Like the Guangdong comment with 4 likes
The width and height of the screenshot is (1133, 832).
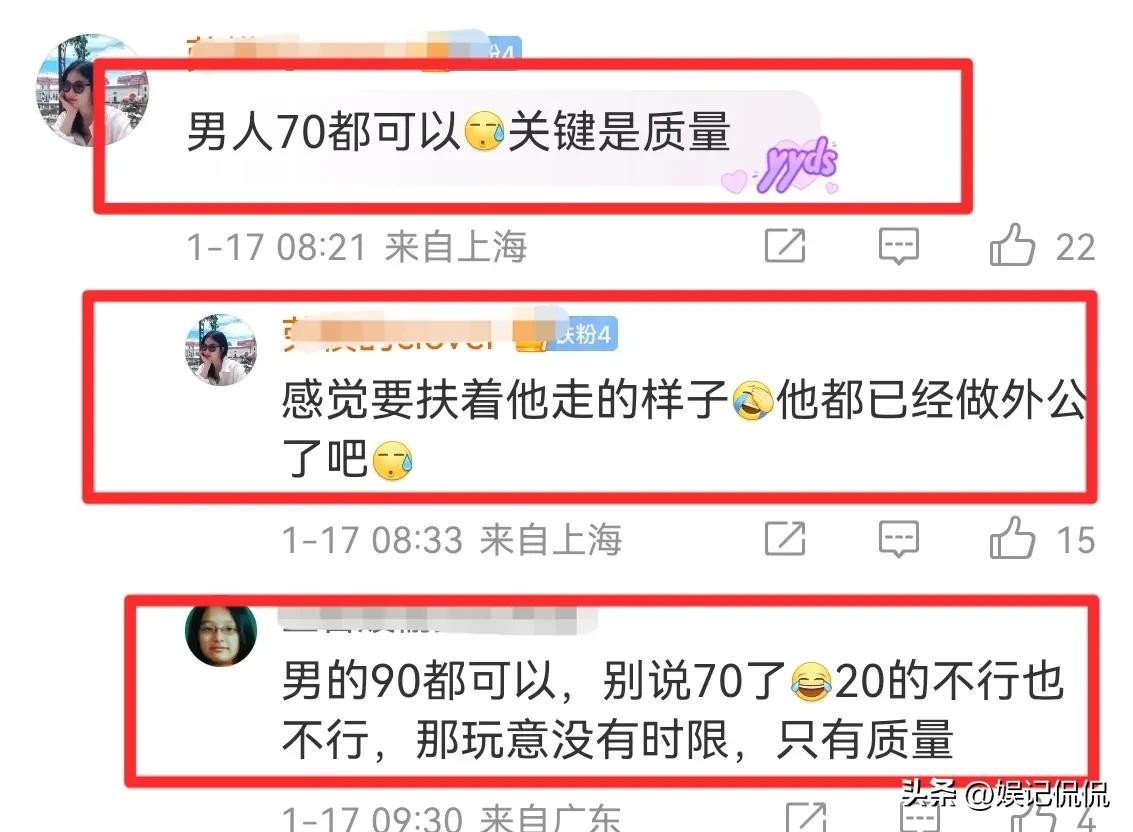pyautogui.click(x=1033, y=818)
